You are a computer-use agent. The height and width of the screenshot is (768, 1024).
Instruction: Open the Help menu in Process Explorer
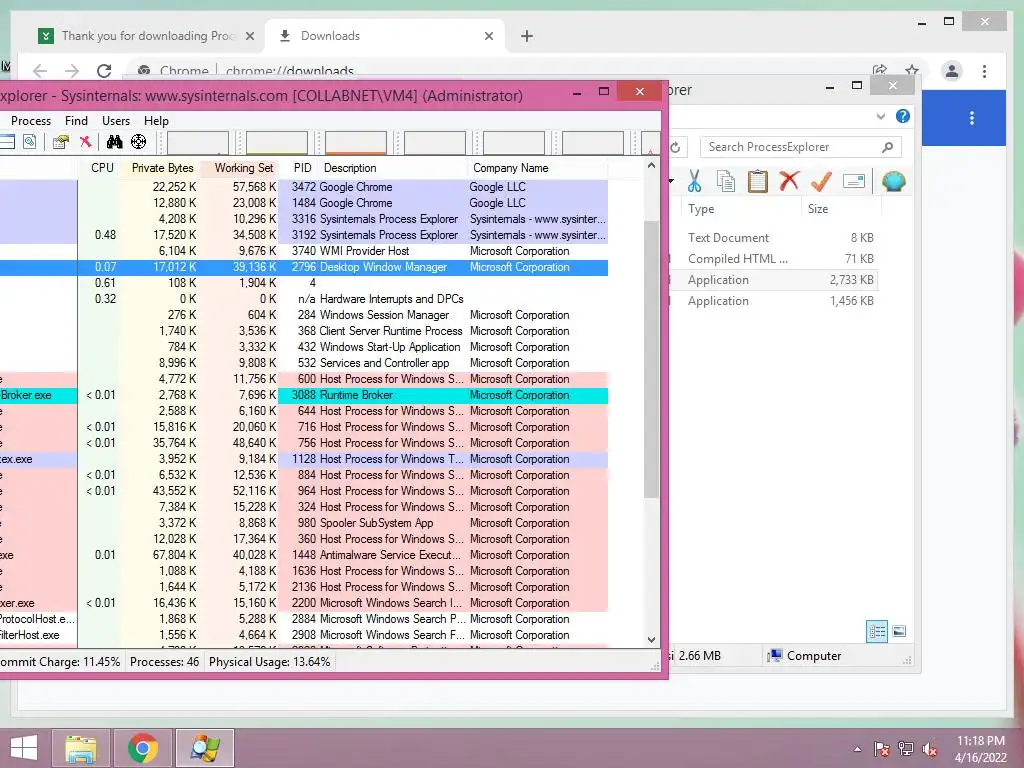[156, 121]
